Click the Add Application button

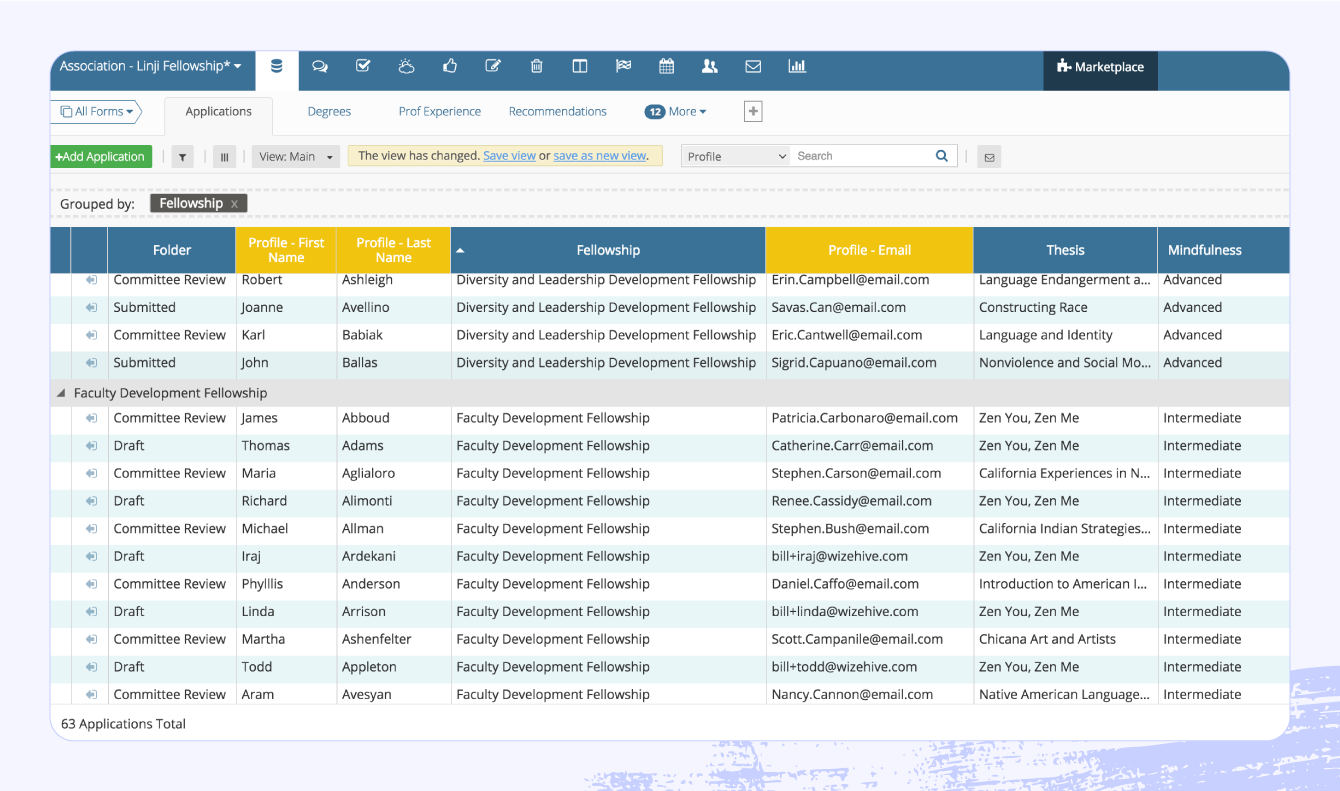(100, 157)
